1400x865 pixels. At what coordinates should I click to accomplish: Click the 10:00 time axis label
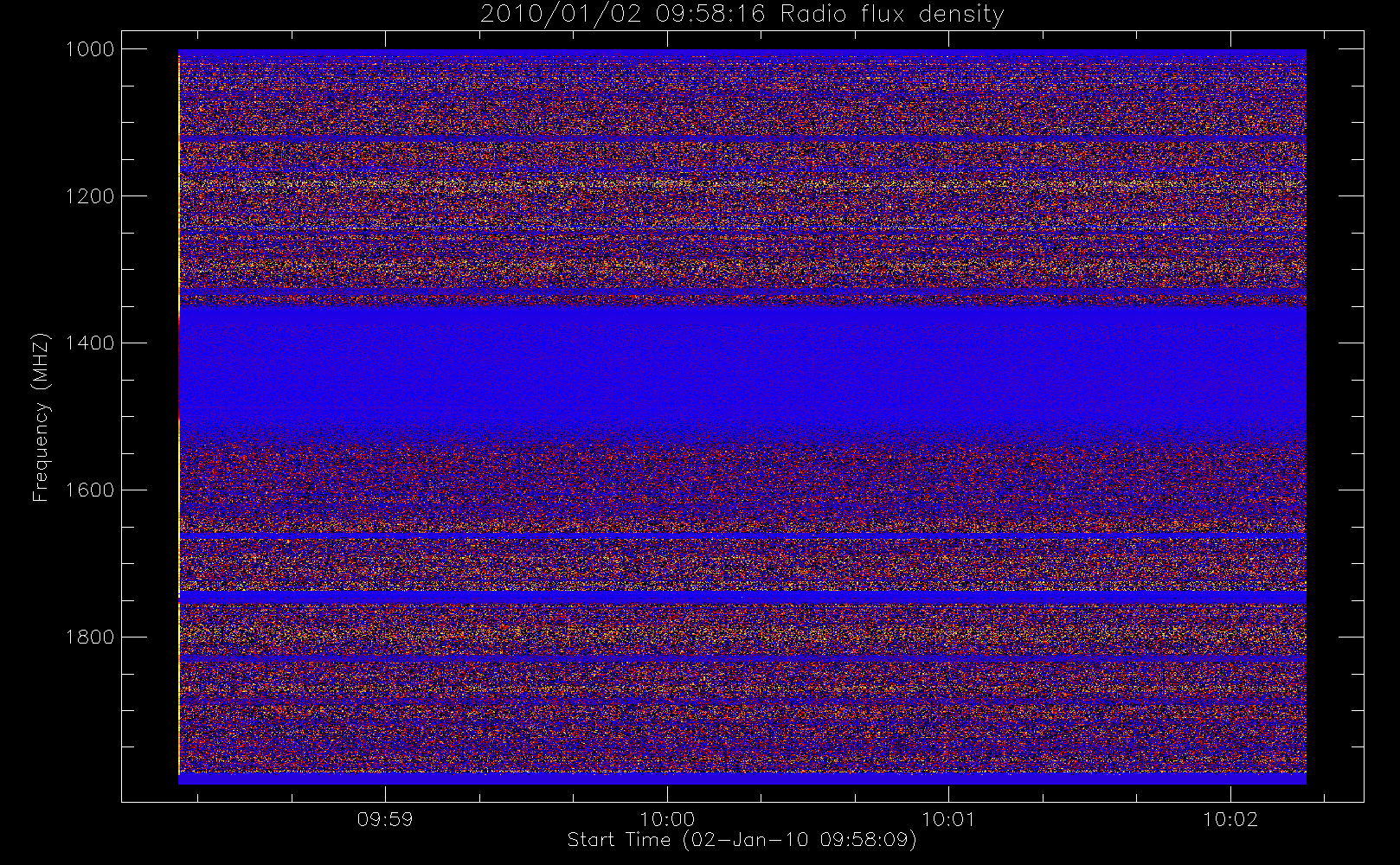pos(667,819)
